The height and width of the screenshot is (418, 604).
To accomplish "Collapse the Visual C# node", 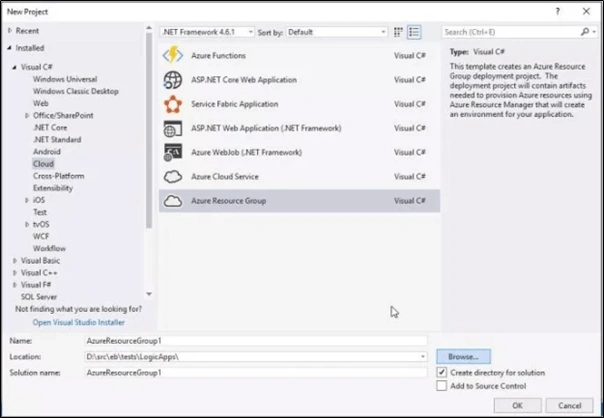I will pyautogui.click(x=15, y=67).
